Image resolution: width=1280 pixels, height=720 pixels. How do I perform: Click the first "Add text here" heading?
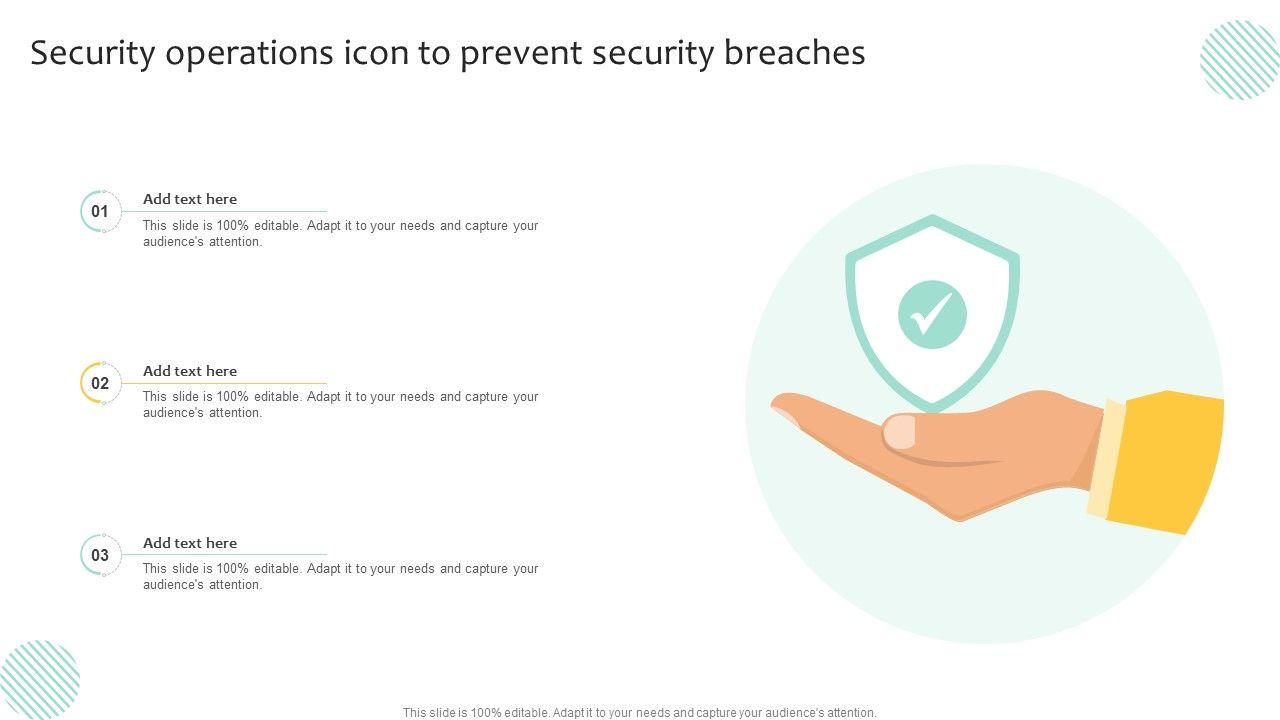click(x=190, y=199)
